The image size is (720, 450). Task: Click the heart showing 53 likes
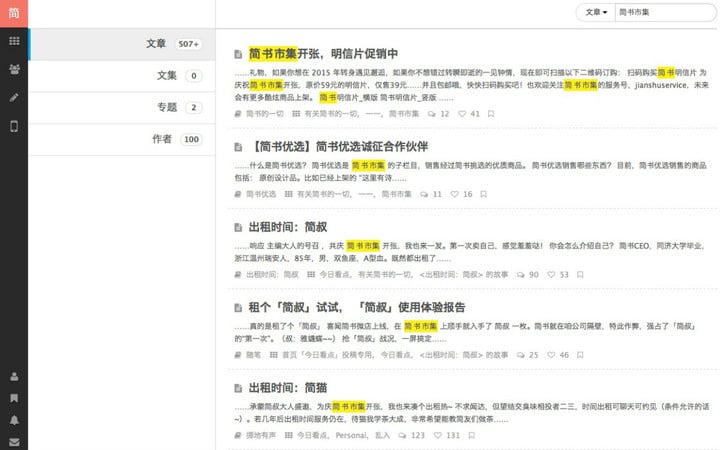coord(551,275)
